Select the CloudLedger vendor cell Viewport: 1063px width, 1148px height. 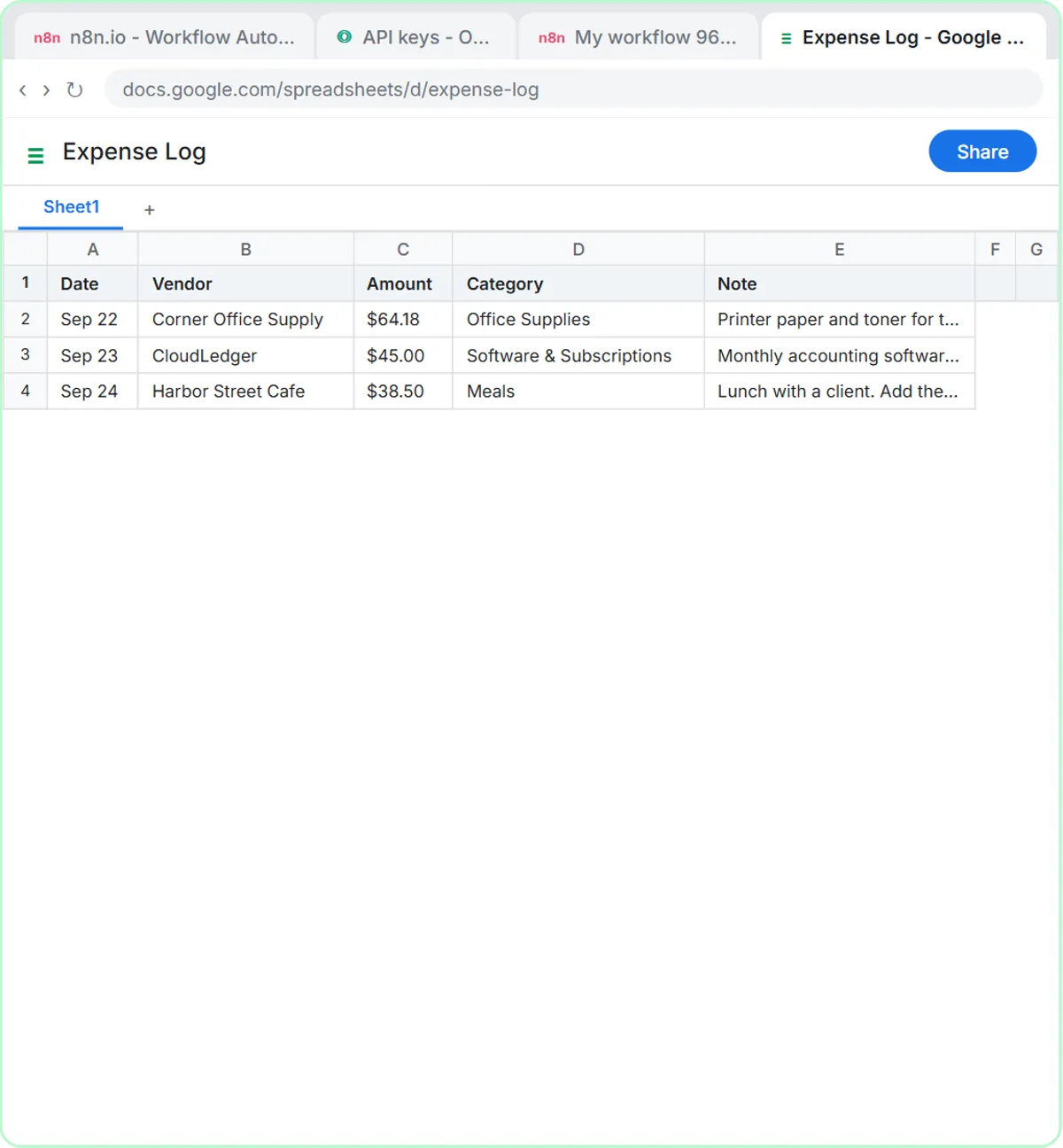pyautogui.click(x=246, y=355)
